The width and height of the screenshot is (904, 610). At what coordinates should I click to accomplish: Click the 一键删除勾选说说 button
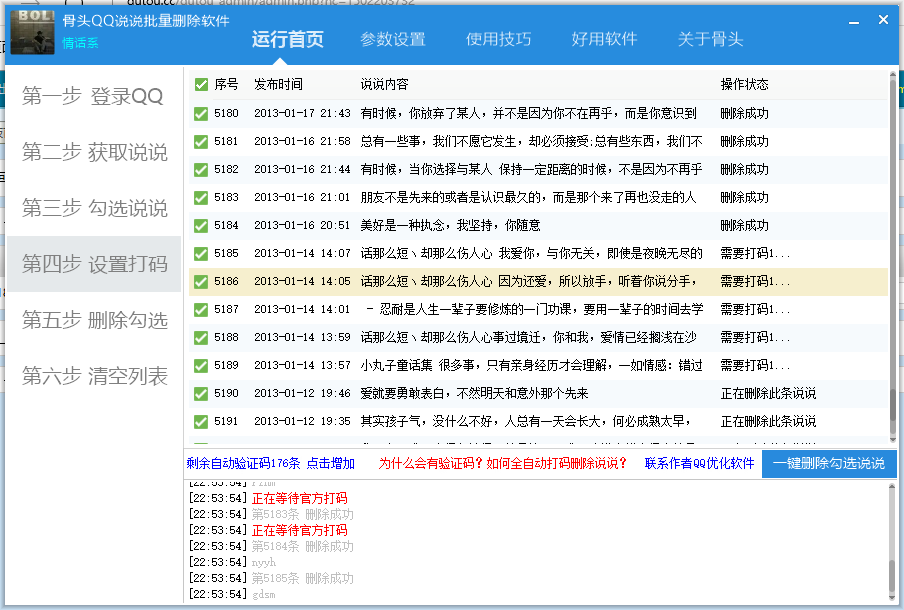829,464
